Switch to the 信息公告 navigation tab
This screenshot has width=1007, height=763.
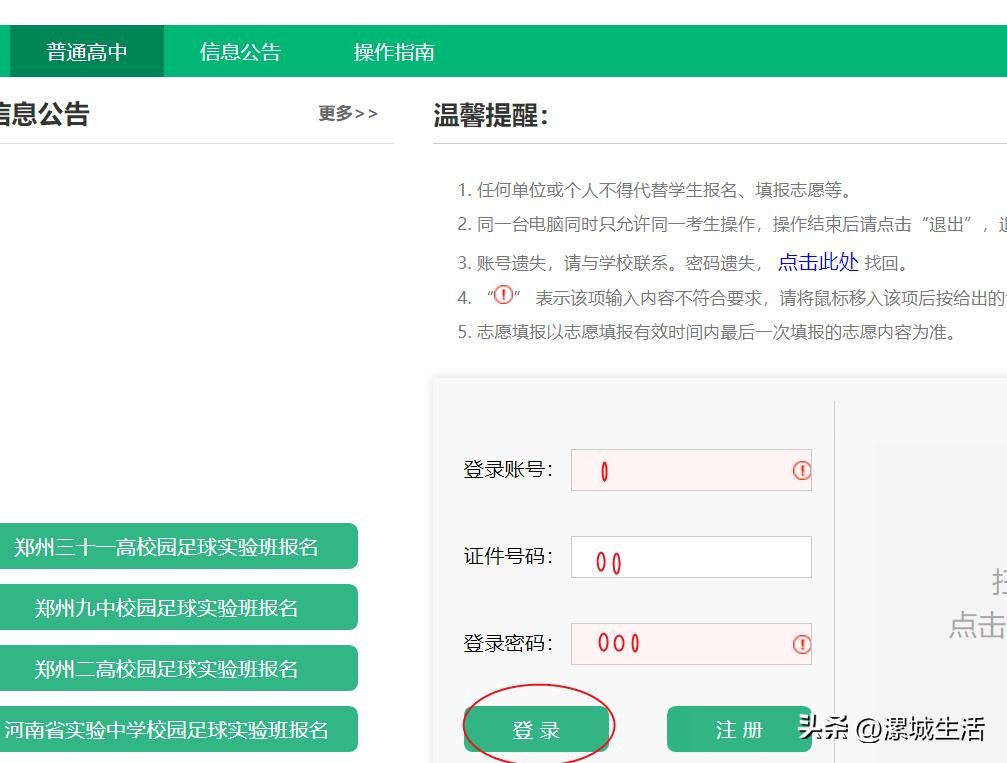click(240, 52)
